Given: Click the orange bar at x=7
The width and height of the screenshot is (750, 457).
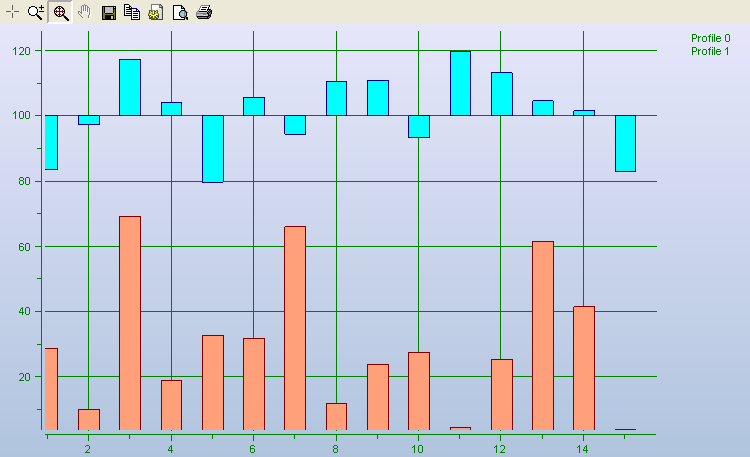Looking at the screenshot, I should pyautogui.click(x=295, y=328).
